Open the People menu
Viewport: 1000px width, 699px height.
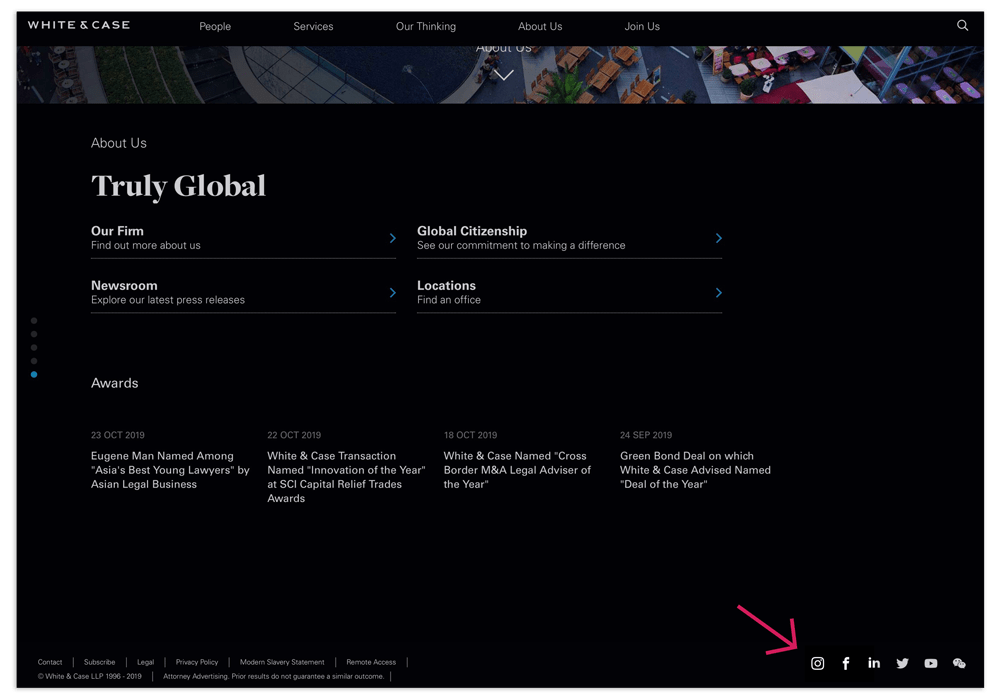click(215, 26)
